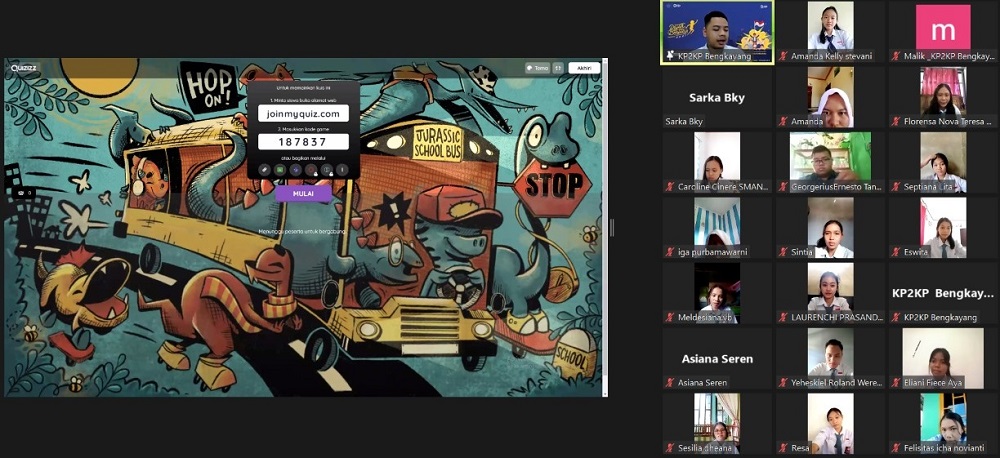
Task: Click the Quizizz logo in the top-left corner
Action: (x=24, y=68)
